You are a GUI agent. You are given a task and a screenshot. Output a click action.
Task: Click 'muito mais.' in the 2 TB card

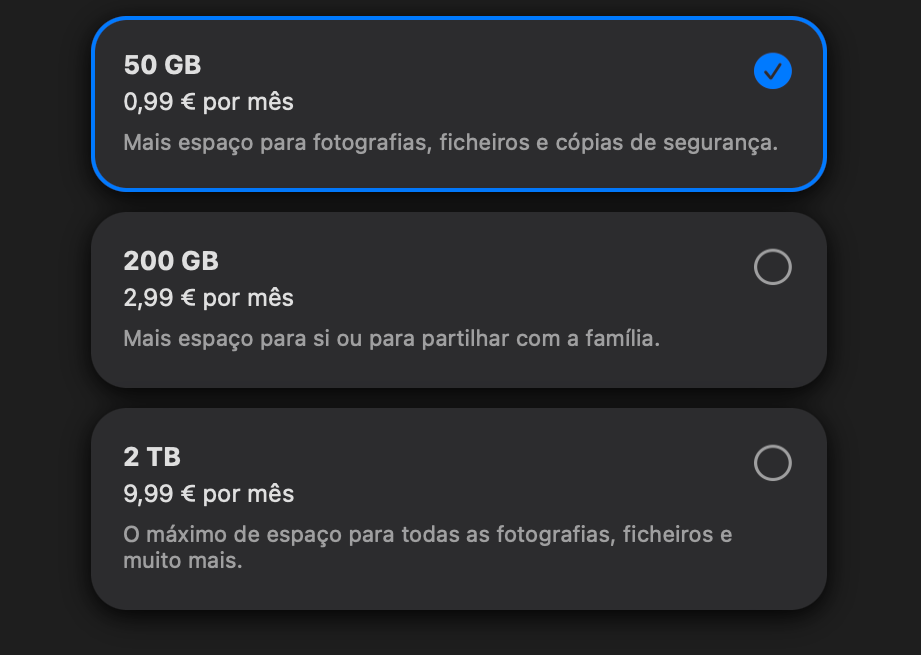coord(183,561)
